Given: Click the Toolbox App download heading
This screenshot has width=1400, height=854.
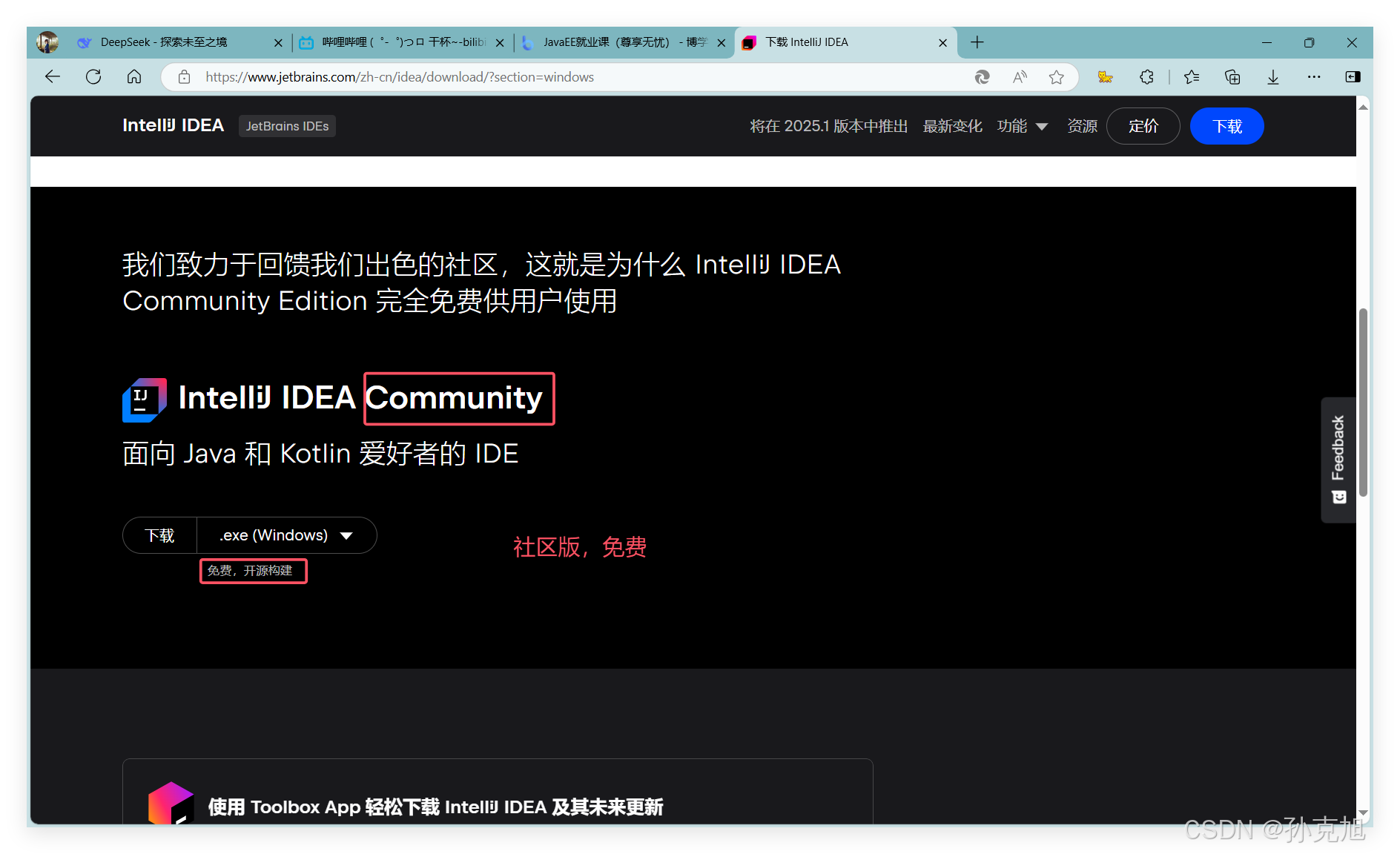Looking at the screenshot, I should click(x=435, y=807).
